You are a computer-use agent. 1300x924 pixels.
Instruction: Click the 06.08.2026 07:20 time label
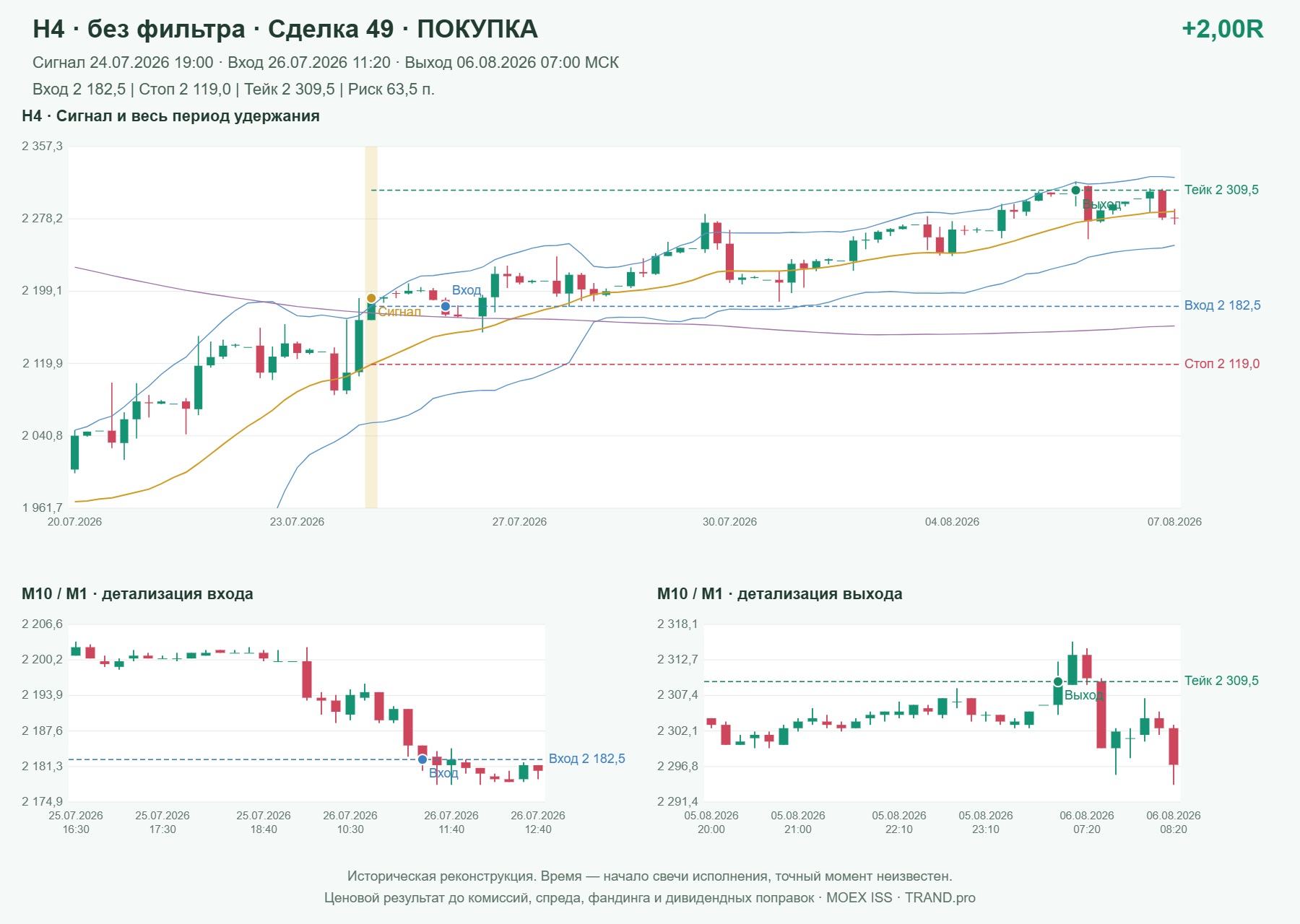[1087, 822]
